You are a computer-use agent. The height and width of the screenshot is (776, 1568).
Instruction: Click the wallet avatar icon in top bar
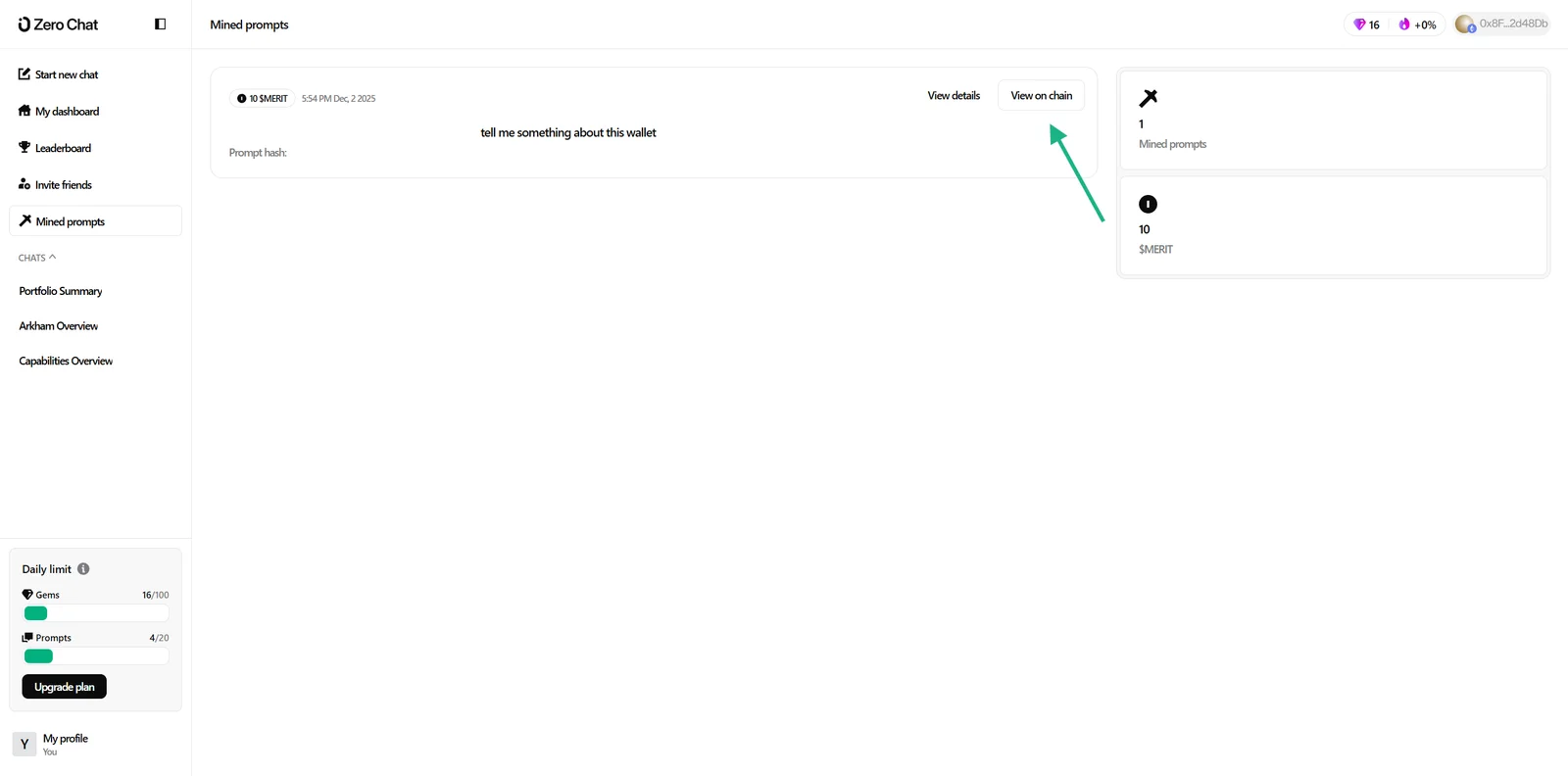(x=1465, y=24)
